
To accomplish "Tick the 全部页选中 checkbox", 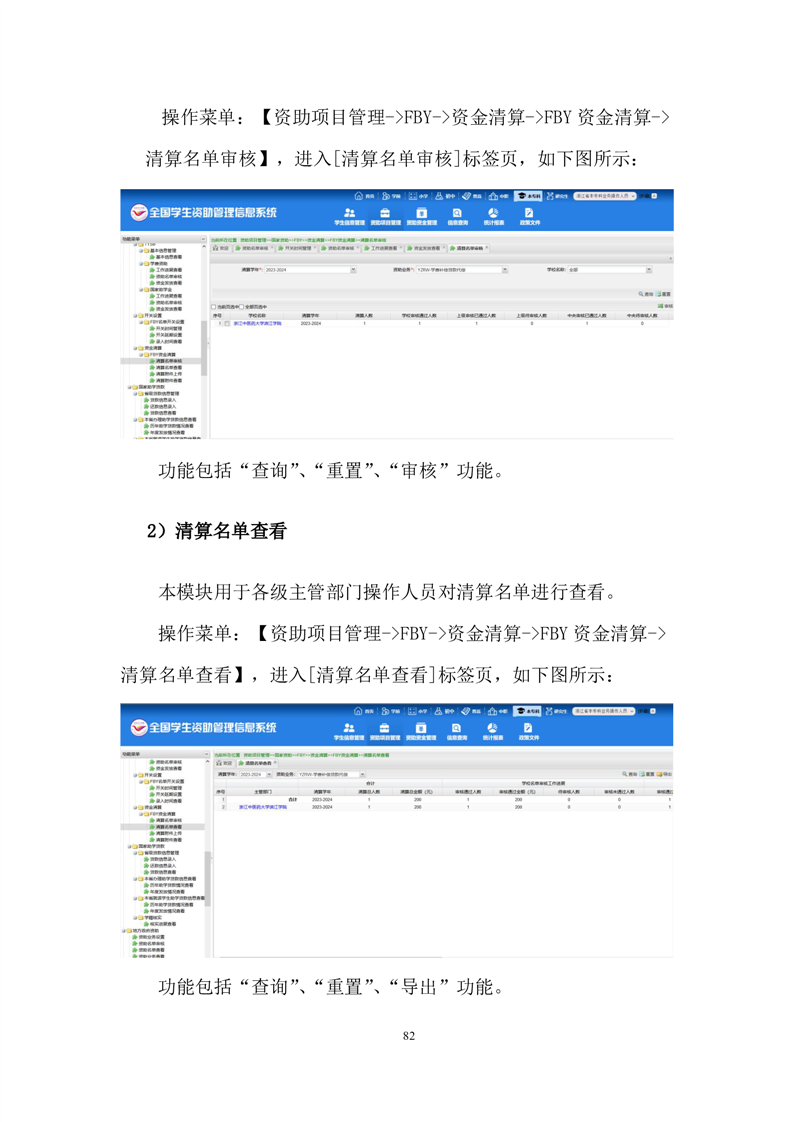I will click(240, 306).
